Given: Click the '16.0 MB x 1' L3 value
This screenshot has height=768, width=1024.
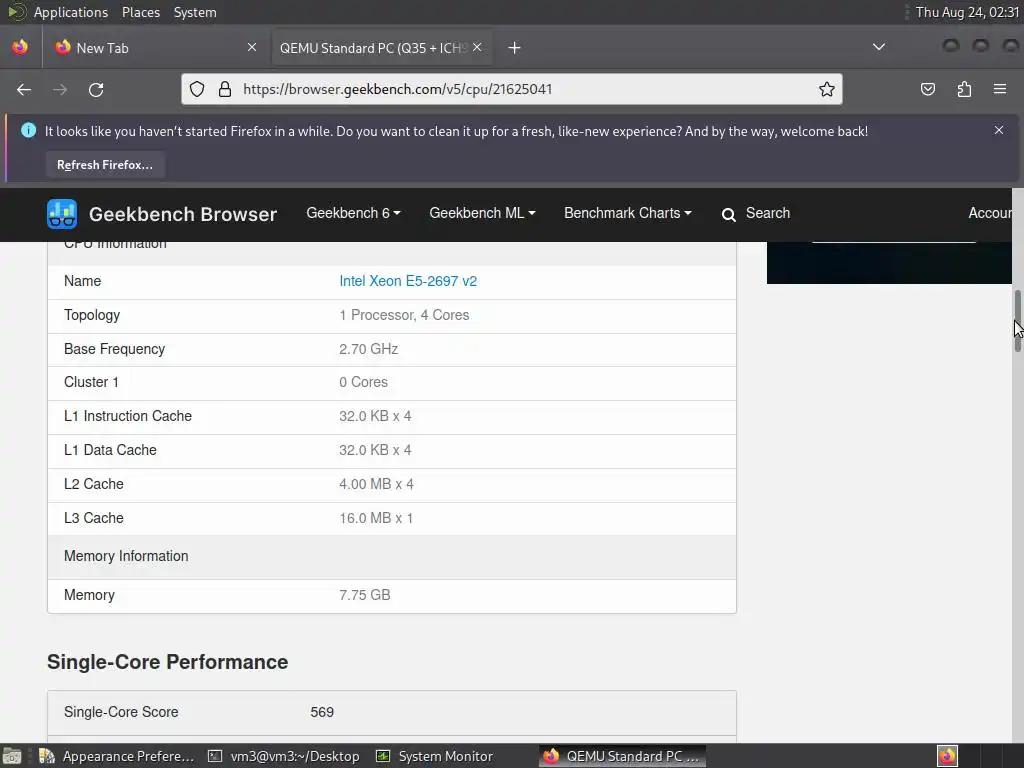Looking at the screenshot, I should tap(376, 518).
